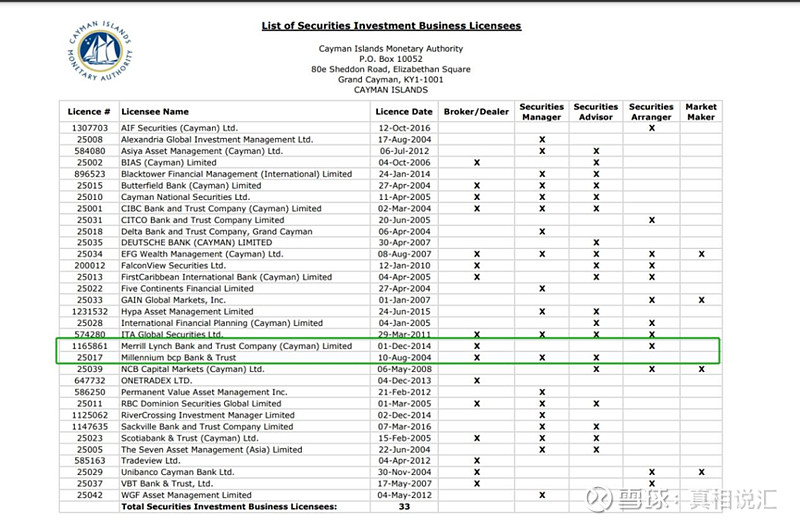Click the Licence Date column header

tap(404, 112)
